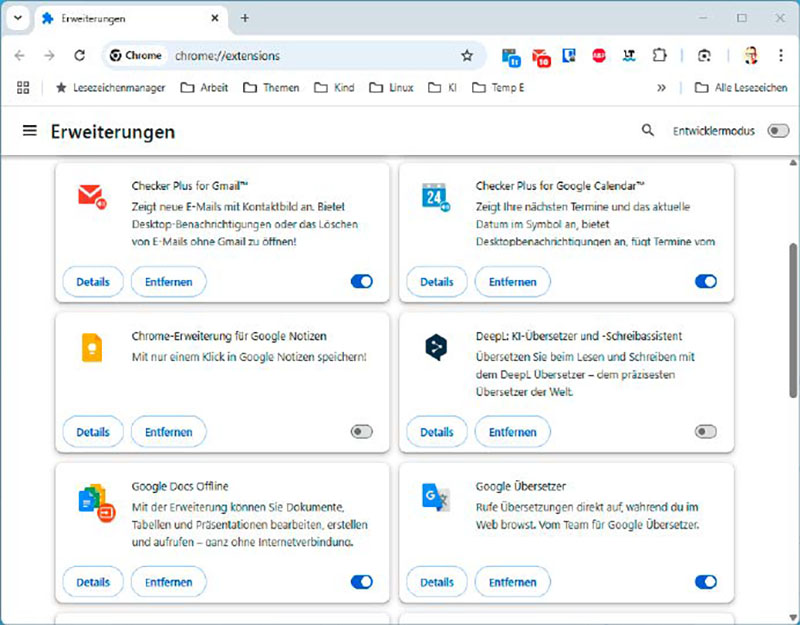Viewport: 800px width, 625px height.
Task: Click the LanguageTool toolbar icon
Action: pos(629,56)
